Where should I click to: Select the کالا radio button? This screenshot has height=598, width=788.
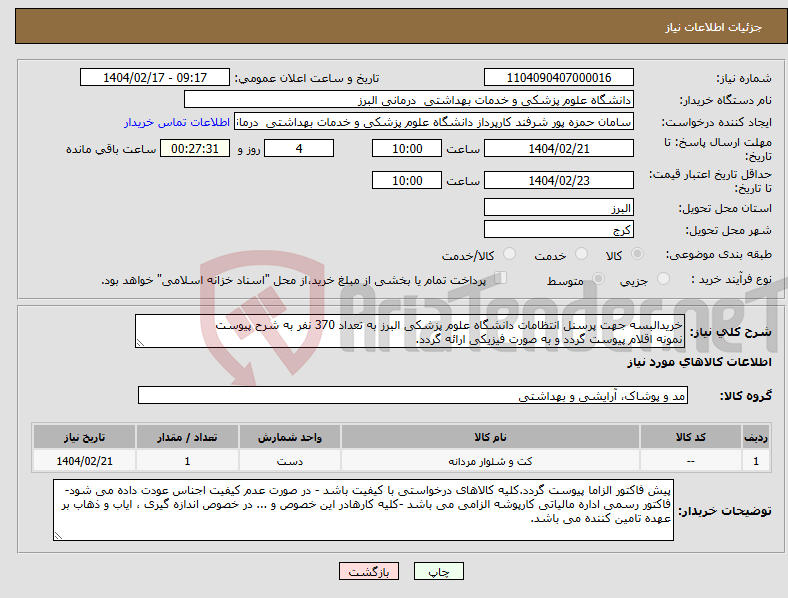click(637, 254)
